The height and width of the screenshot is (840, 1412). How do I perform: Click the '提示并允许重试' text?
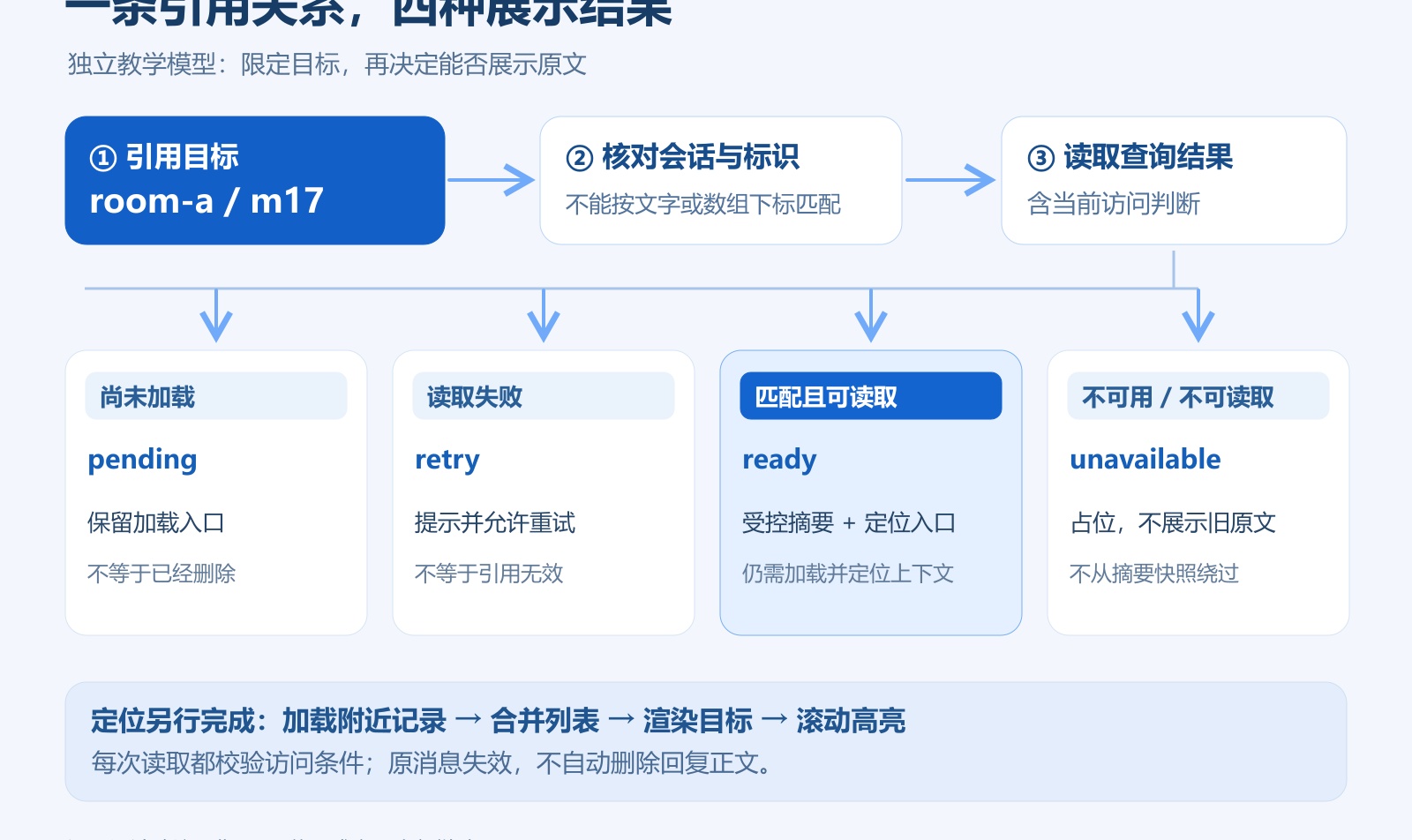495,523
